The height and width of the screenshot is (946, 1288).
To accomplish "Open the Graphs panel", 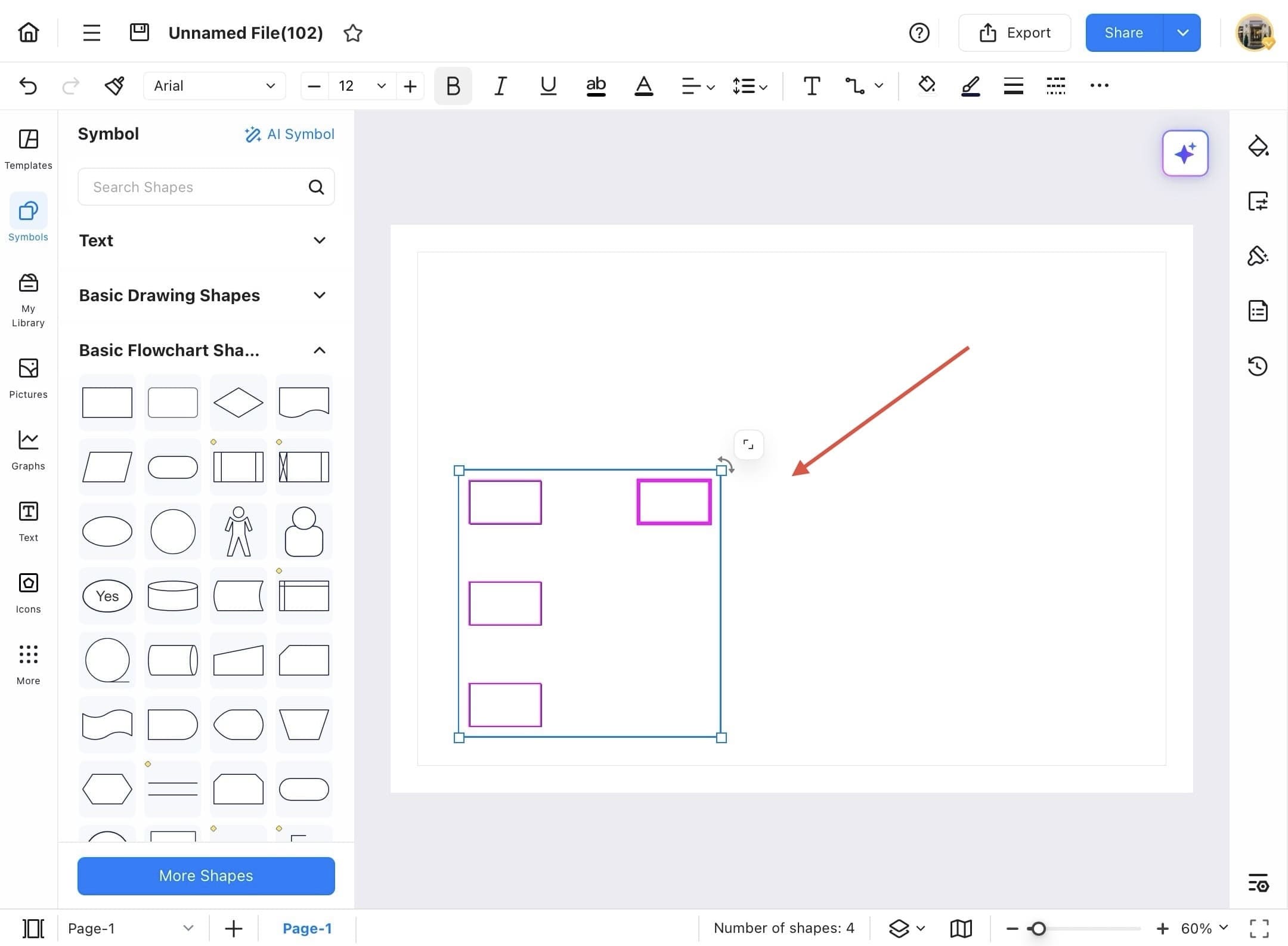I will [27, 447].
